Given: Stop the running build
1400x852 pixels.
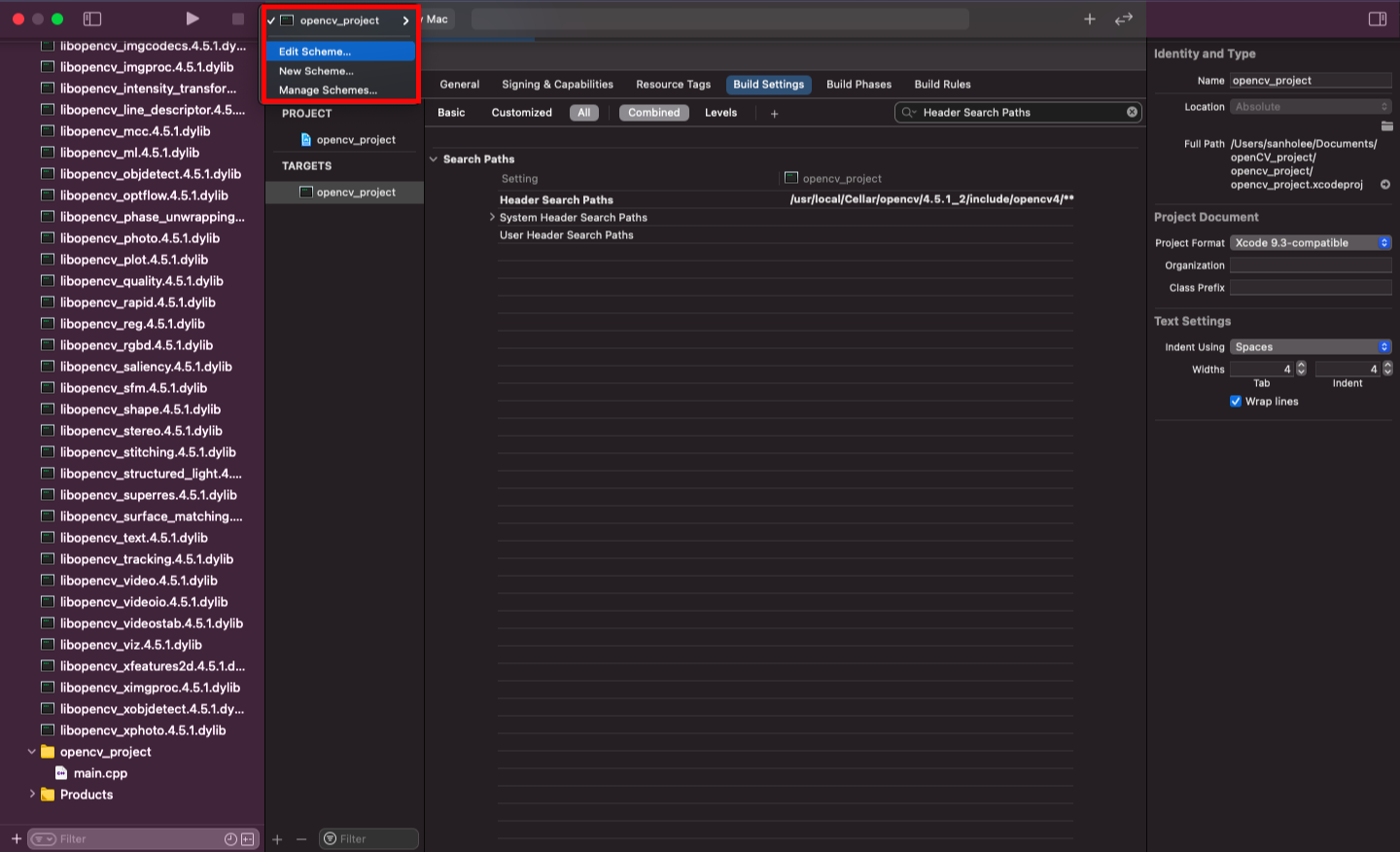Looking at the screenshot, I should tap(238, 18).
